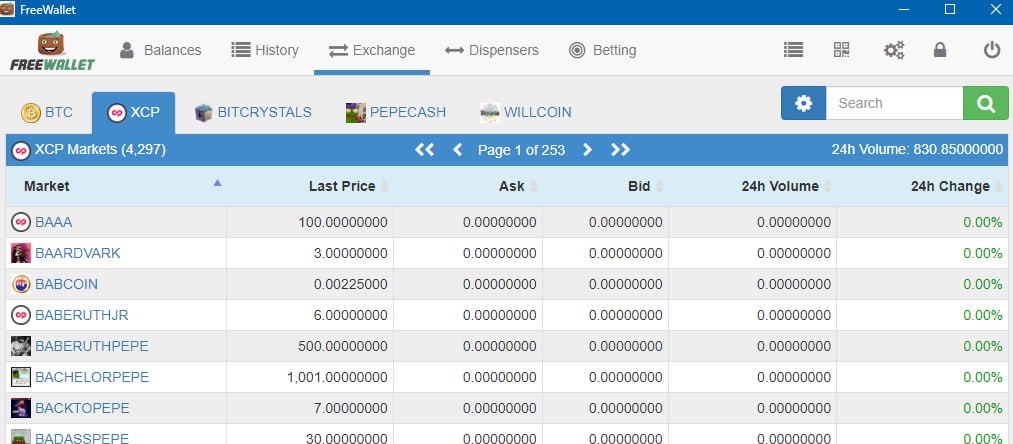Screen dimensions: 1013x444
Task: Click the FreeWallet logo
Action: pyautogui.click(x=52, y=51)
